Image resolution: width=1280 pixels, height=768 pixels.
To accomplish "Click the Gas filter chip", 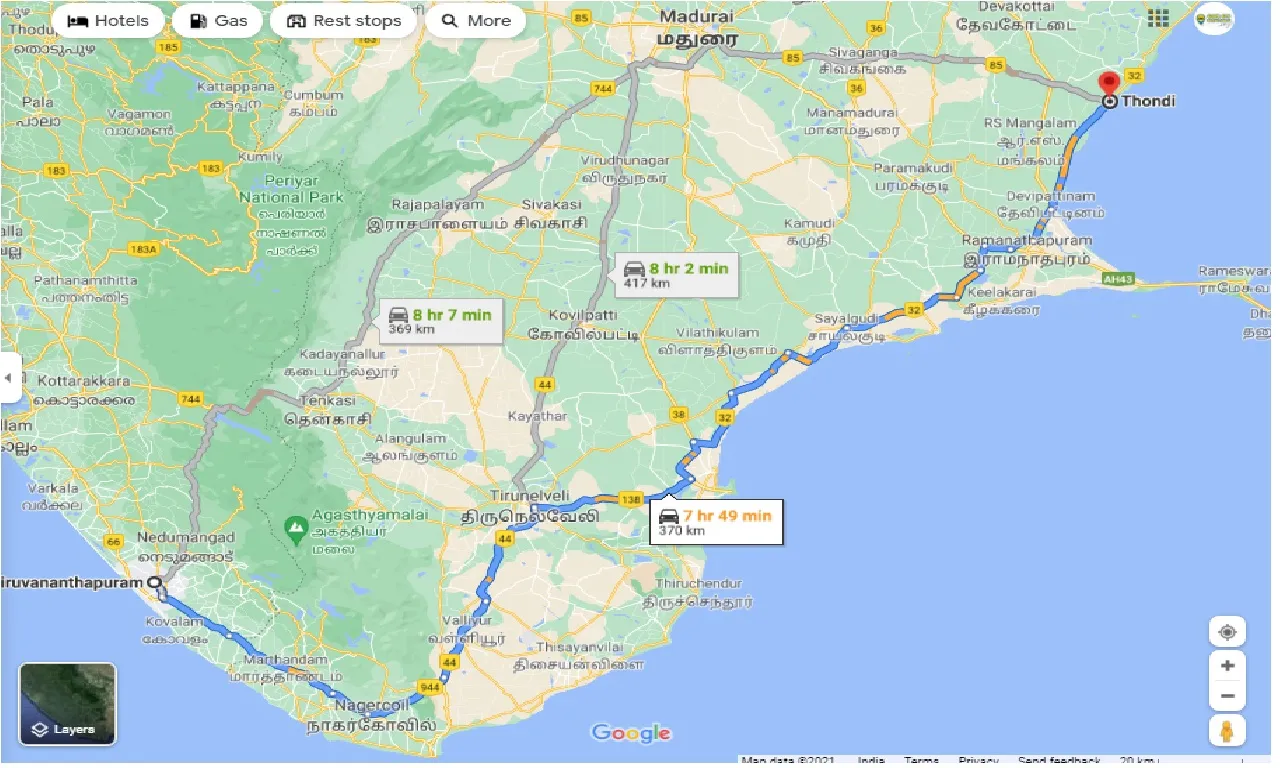I will (217, 21).
